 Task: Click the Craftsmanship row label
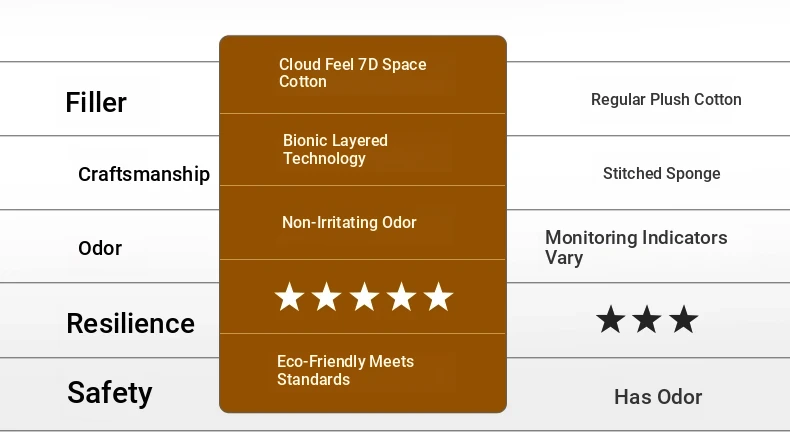(x=144, y=174)
